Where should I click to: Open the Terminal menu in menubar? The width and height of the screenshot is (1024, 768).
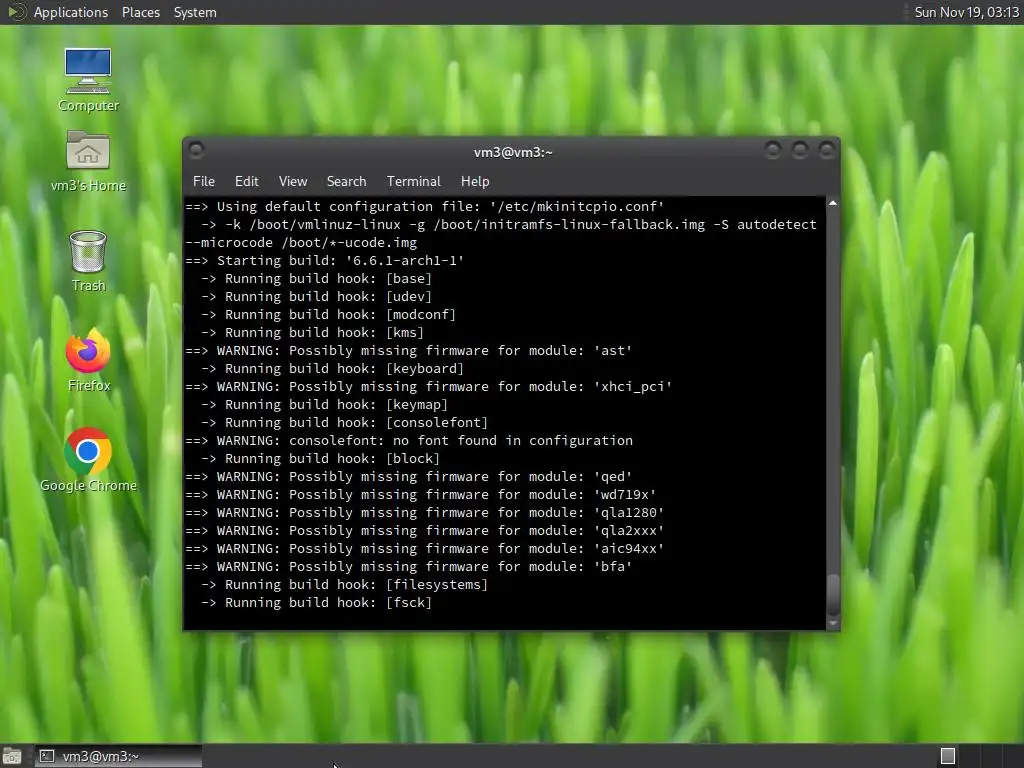(413, 182)
